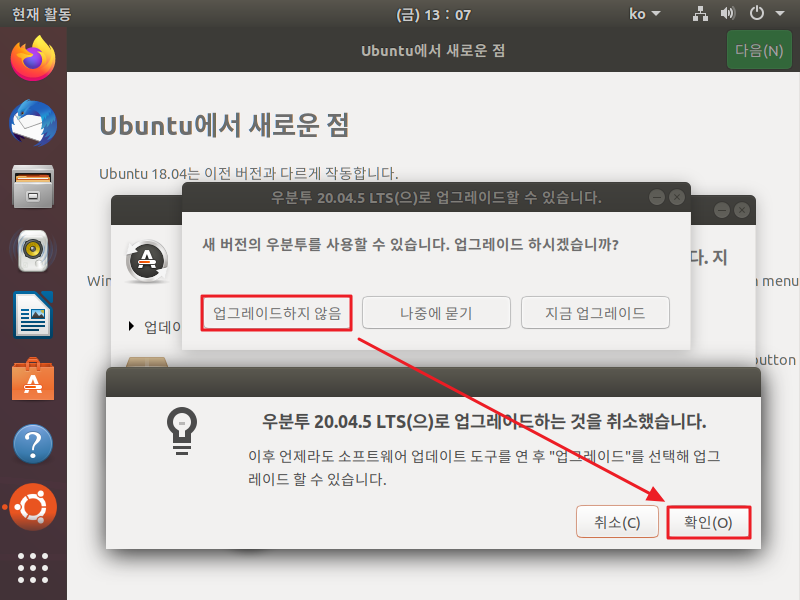Open Rhythmbox music player in dock
This screenshot has height=600, width=800.
33,251
